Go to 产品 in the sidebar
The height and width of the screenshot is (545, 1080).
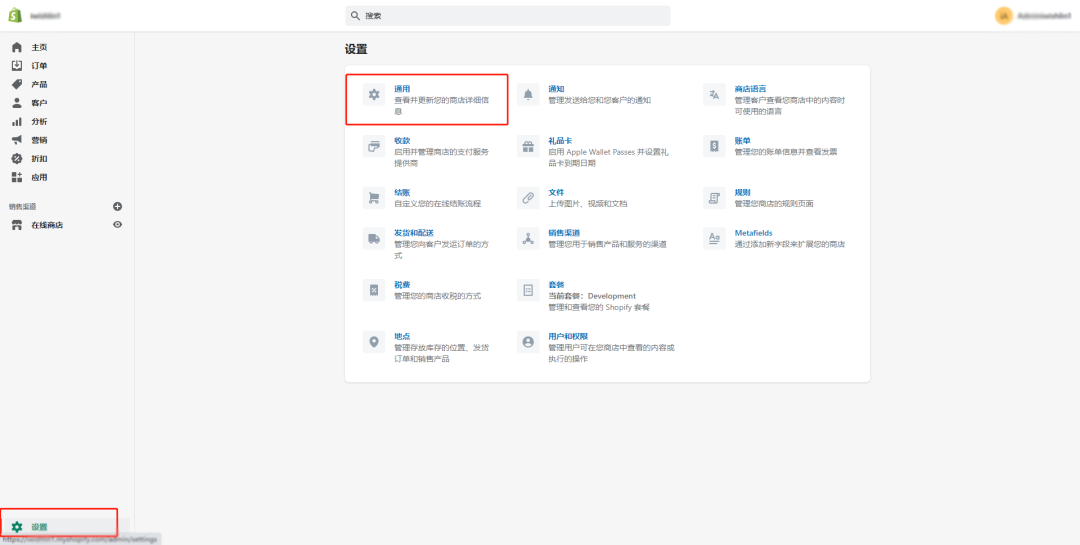pos(39,84)
